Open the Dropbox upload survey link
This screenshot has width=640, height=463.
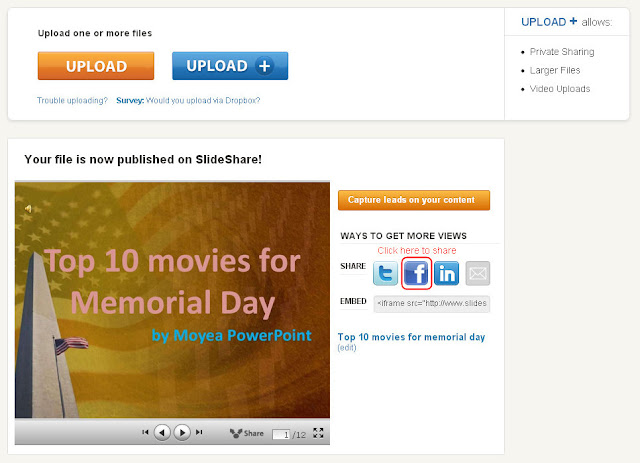coord(188,100)
